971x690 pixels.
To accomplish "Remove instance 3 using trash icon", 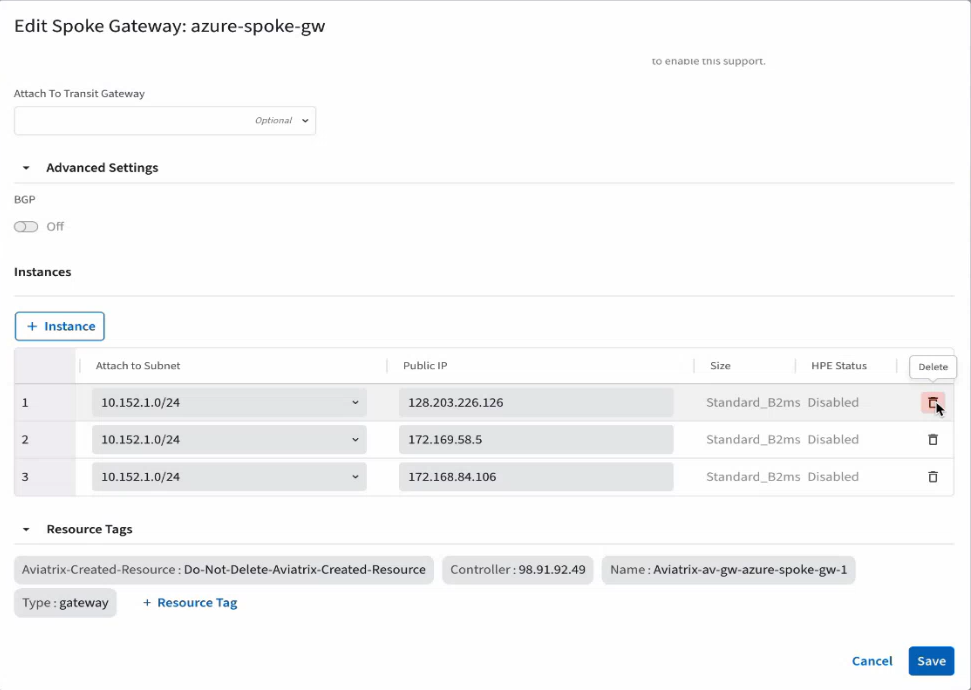I will point(932,477).
